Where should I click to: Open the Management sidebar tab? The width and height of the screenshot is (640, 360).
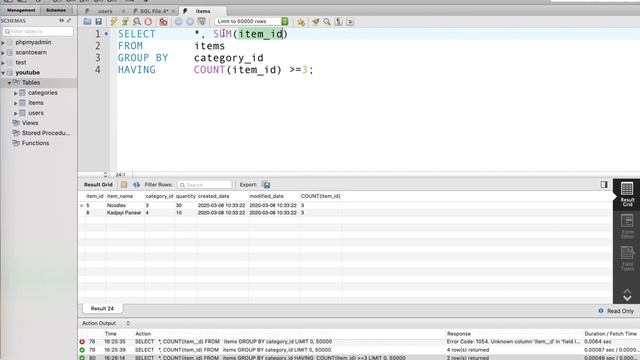pos(21,10)
